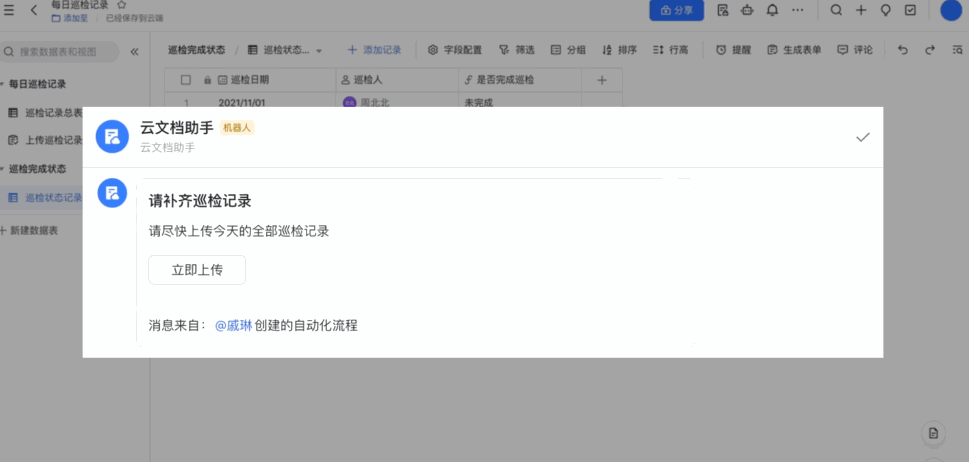Star the 每日巡检记录 document
Image resolution: width=969 pixels, height=462 pixels.
[122, 5]
